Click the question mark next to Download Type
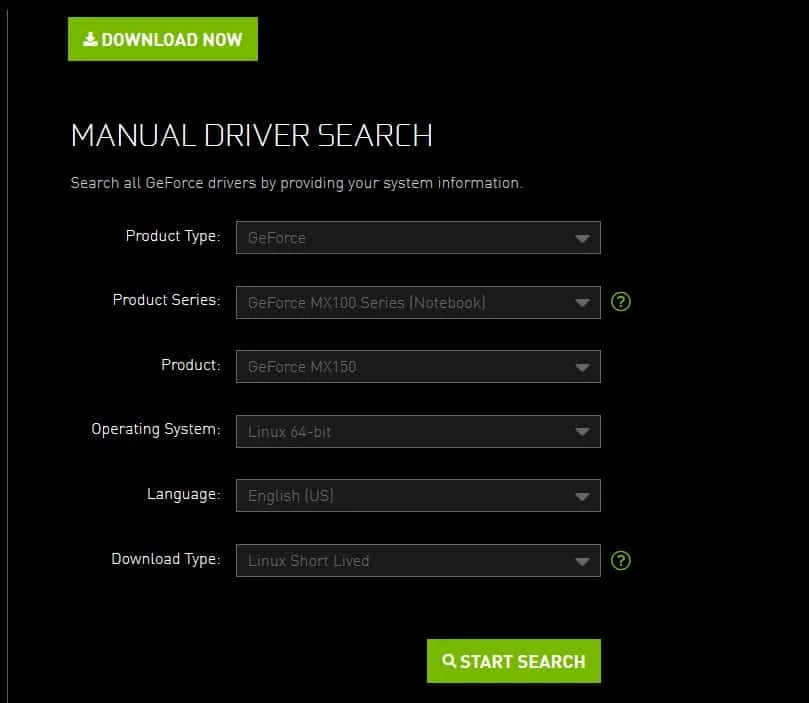 [x=620, y=560]
